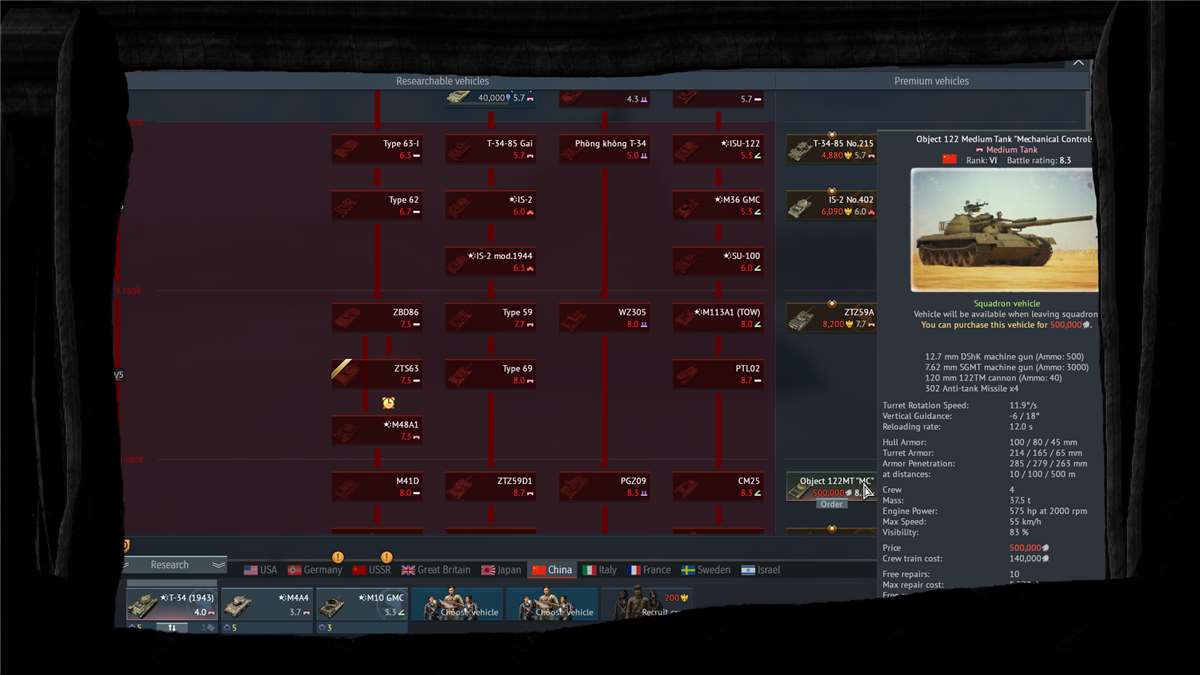Select the ISU-122 vehicle card

719,149
